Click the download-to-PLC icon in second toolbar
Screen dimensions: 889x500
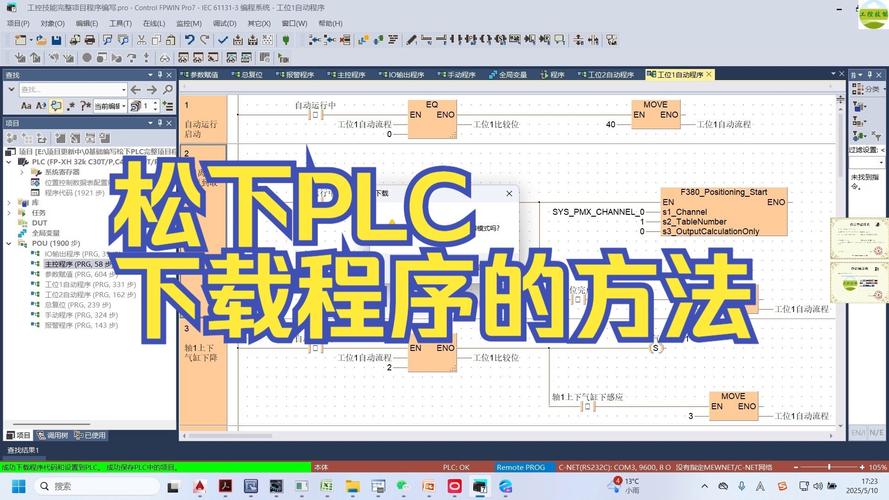pos(20,58)
